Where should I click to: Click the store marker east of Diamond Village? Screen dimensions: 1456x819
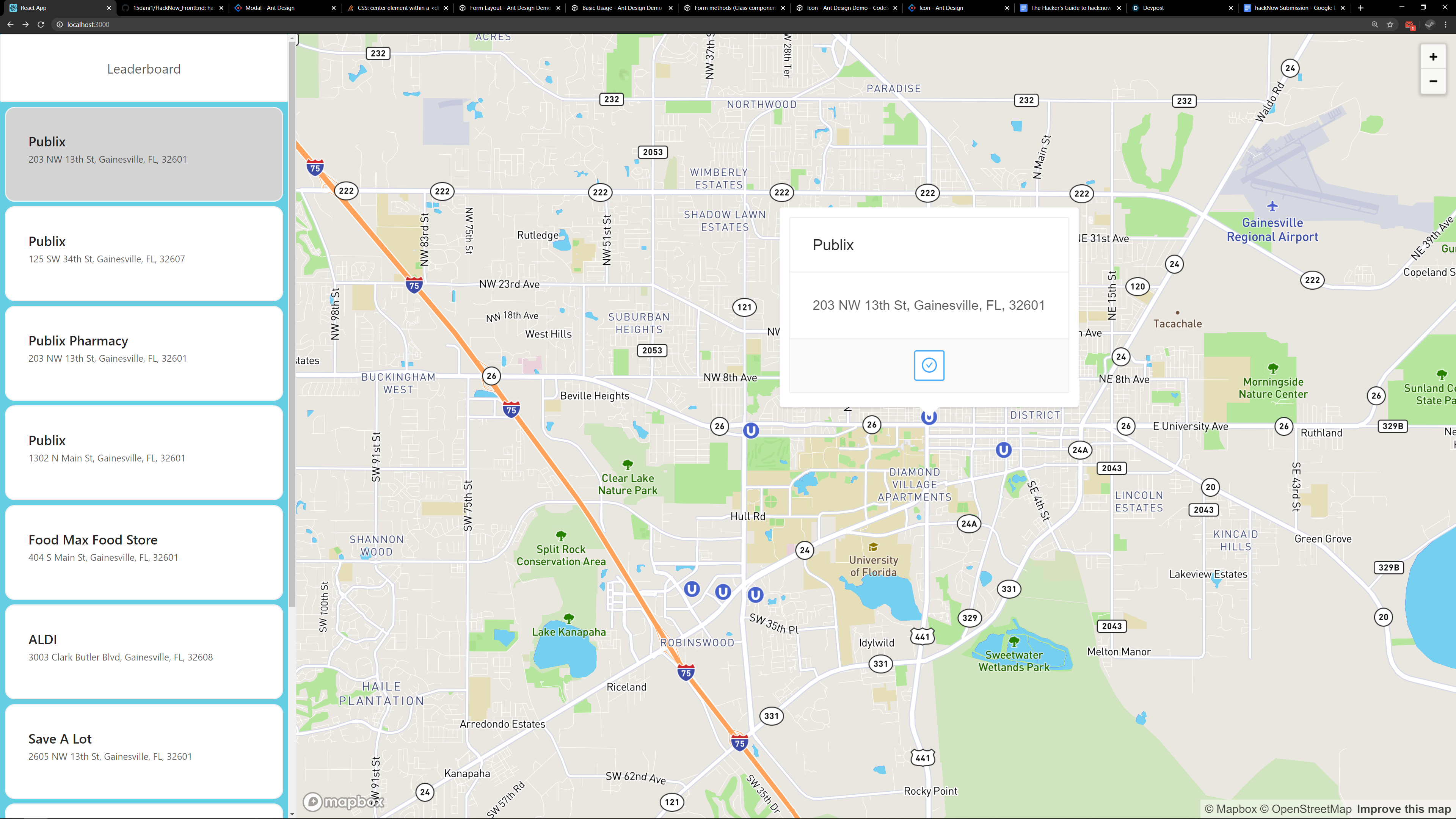pos(1003,450)
